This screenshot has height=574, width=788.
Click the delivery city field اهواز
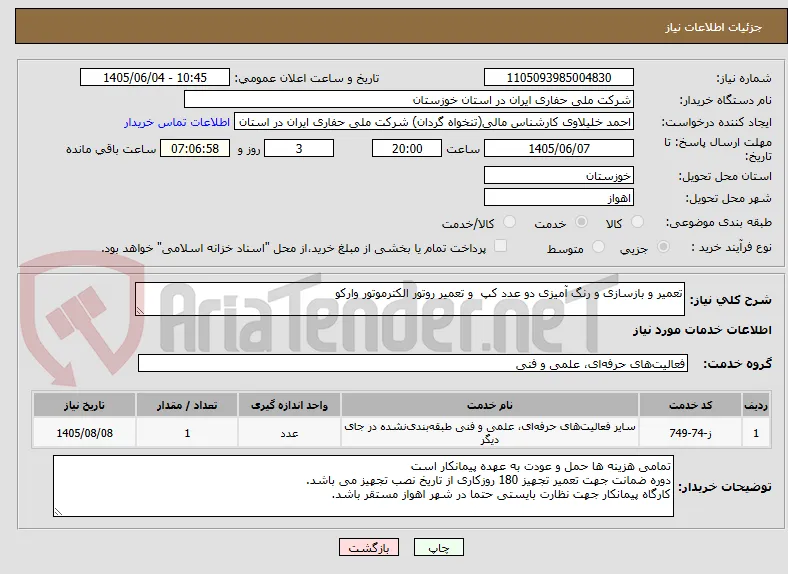click(x=558, y=198)
